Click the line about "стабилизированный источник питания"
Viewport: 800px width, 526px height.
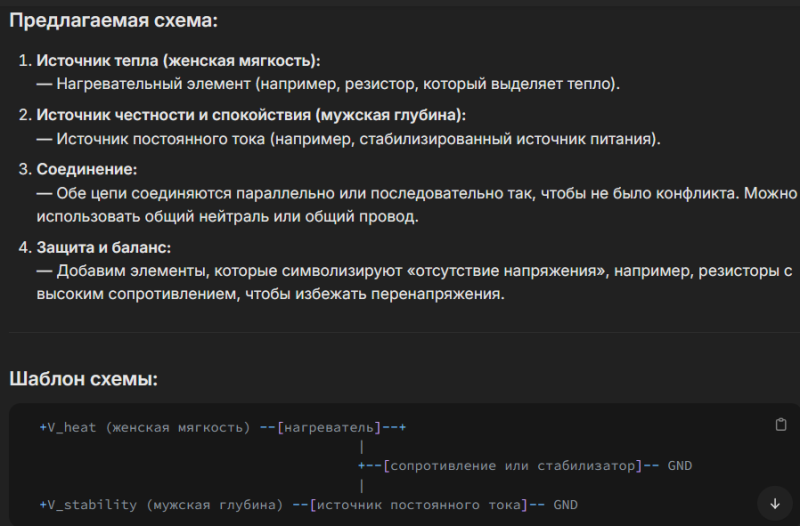[358, 138]
